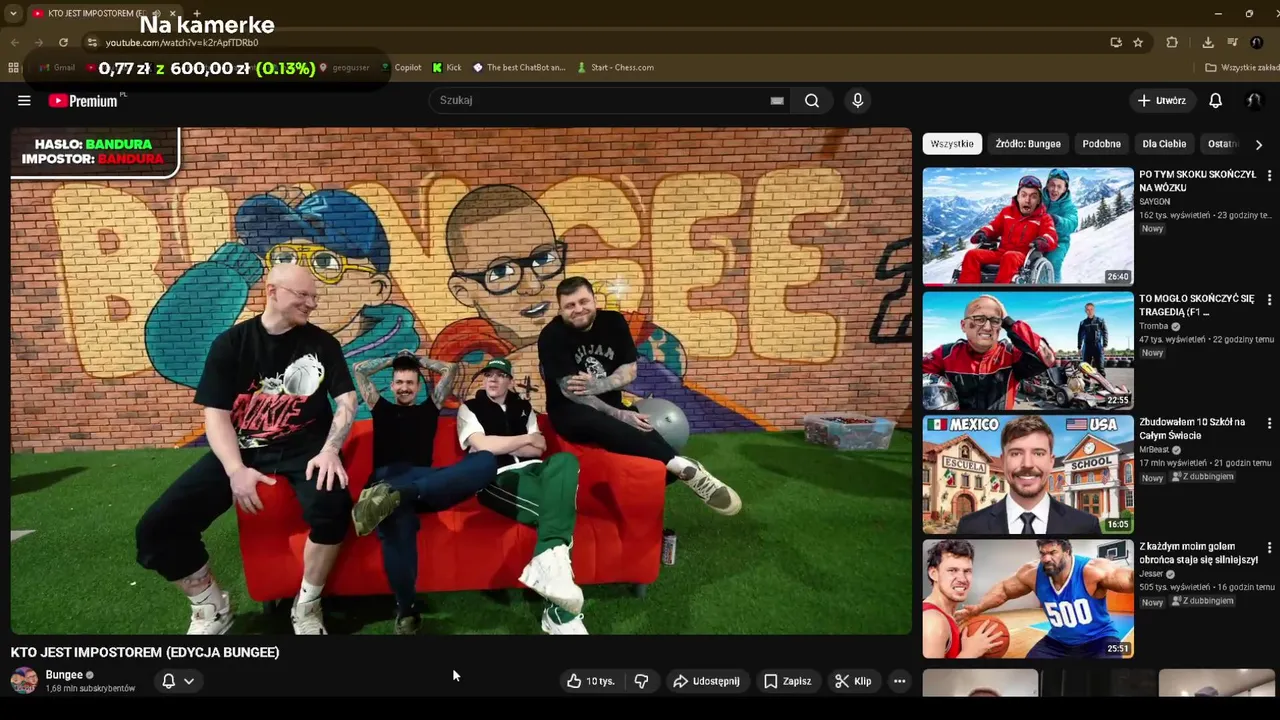This screenshot has width=1280, height=720.
Task: Open the Tromba F1 kart thumbnail
Action: [1028, 350]
